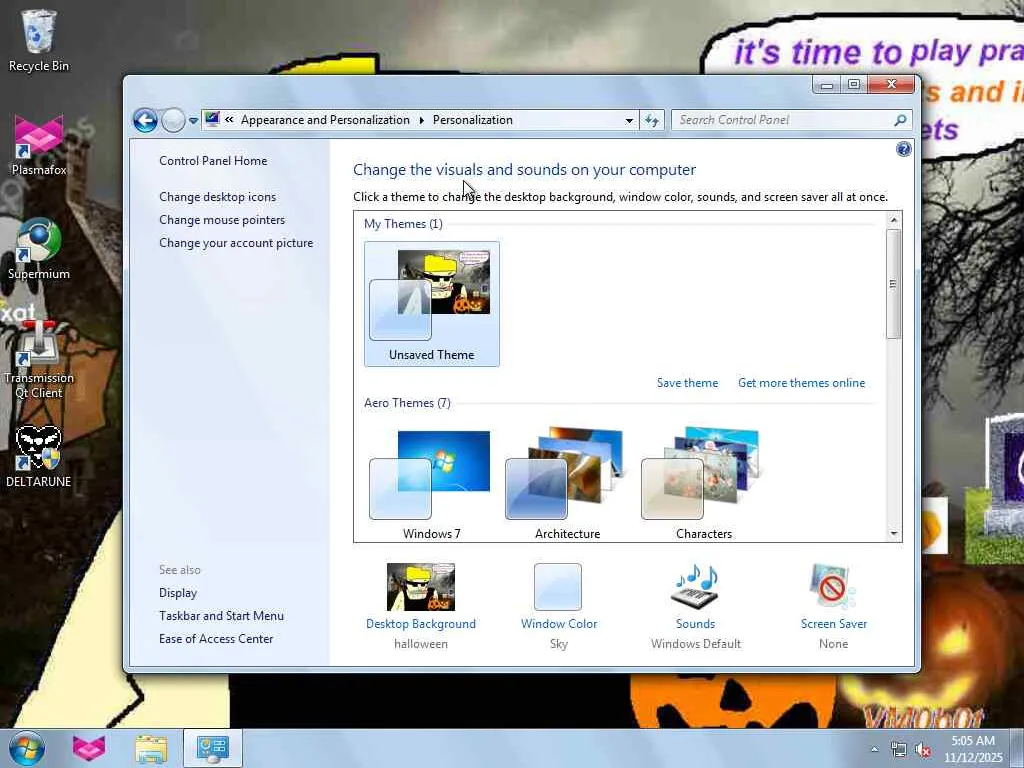Image resolution: width=1024 pixels, height=768 pixels.
Task: Click Save theme link
Action: [x=687, y=383]
